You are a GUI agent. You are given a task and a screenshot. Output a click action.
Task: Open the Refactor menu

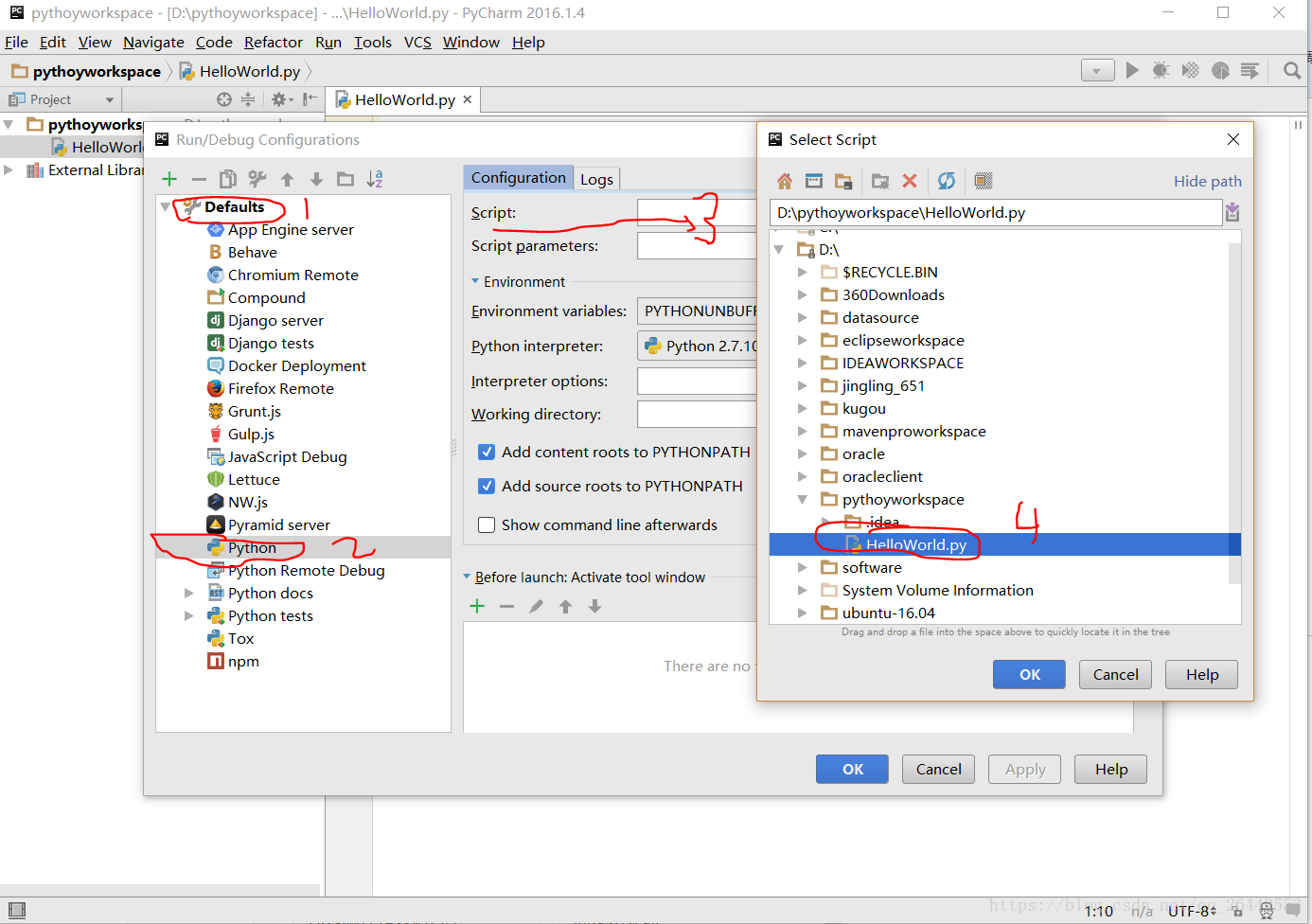click(x=274, y=42)
